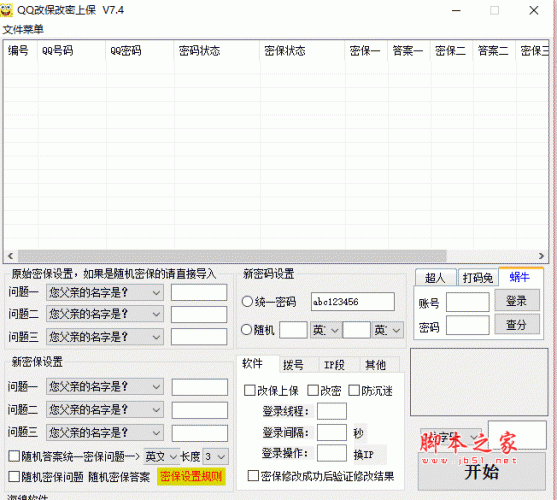Click new 密保 问题三 answer field
Viewport: 557px width, 500px height.
(200, 433)
